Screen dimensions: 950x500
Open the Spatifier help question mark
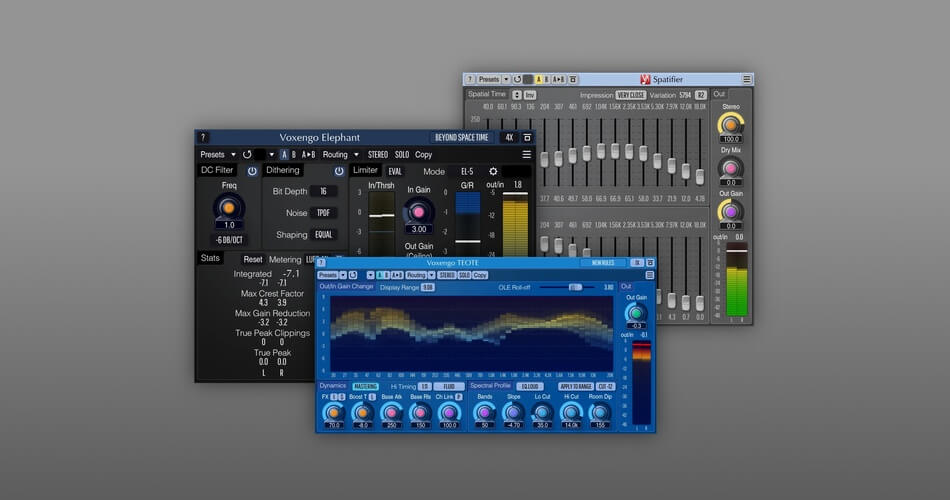click(470, 79)
